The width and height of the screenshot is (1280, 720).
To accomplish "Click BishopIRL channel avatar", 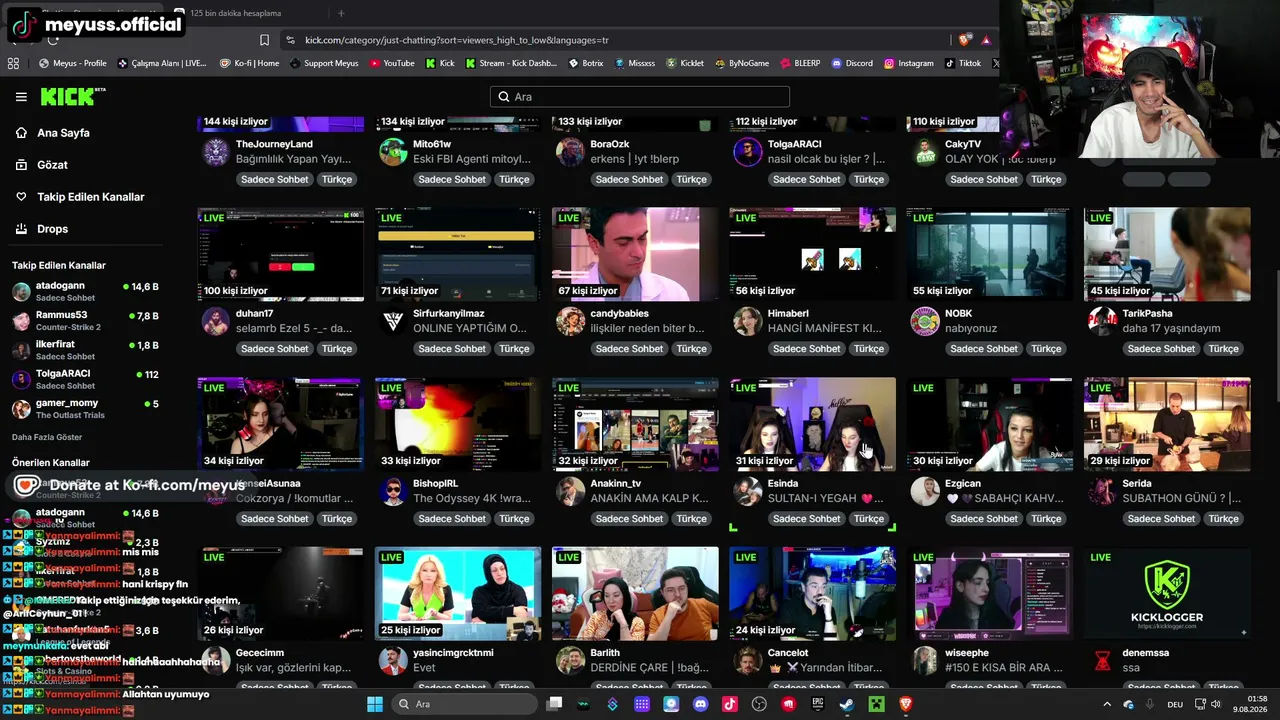I will click(x=393, y=491).
